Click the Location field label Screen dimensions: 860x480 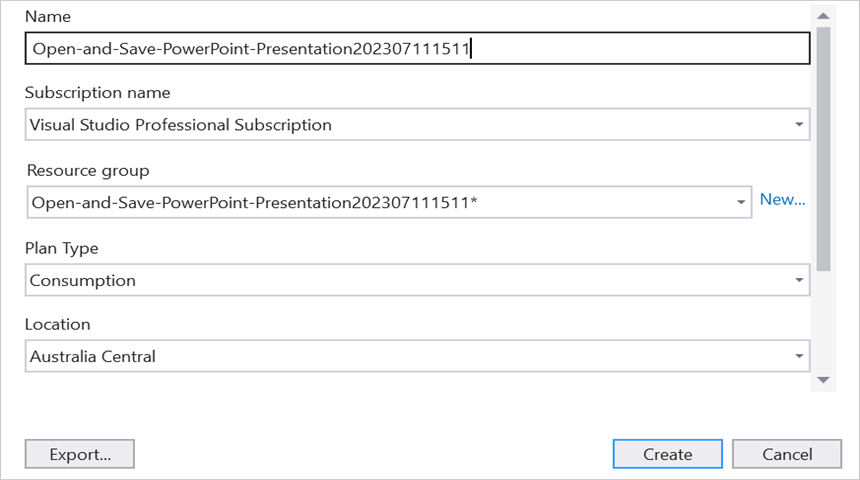pos(58,325)
